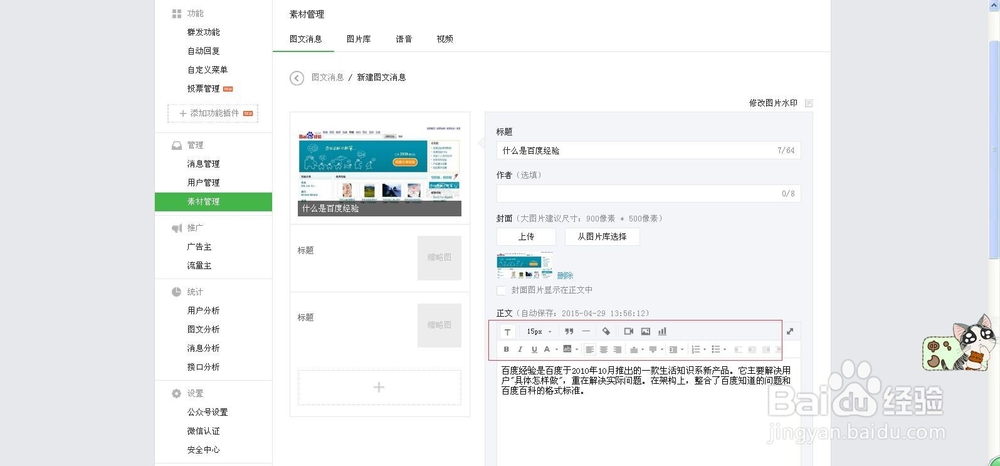Image resolution: width=1000 pixels, height=466 pixels.
Task: Open spacing-before dropdown arrow
Action: (x=642, y=349)
